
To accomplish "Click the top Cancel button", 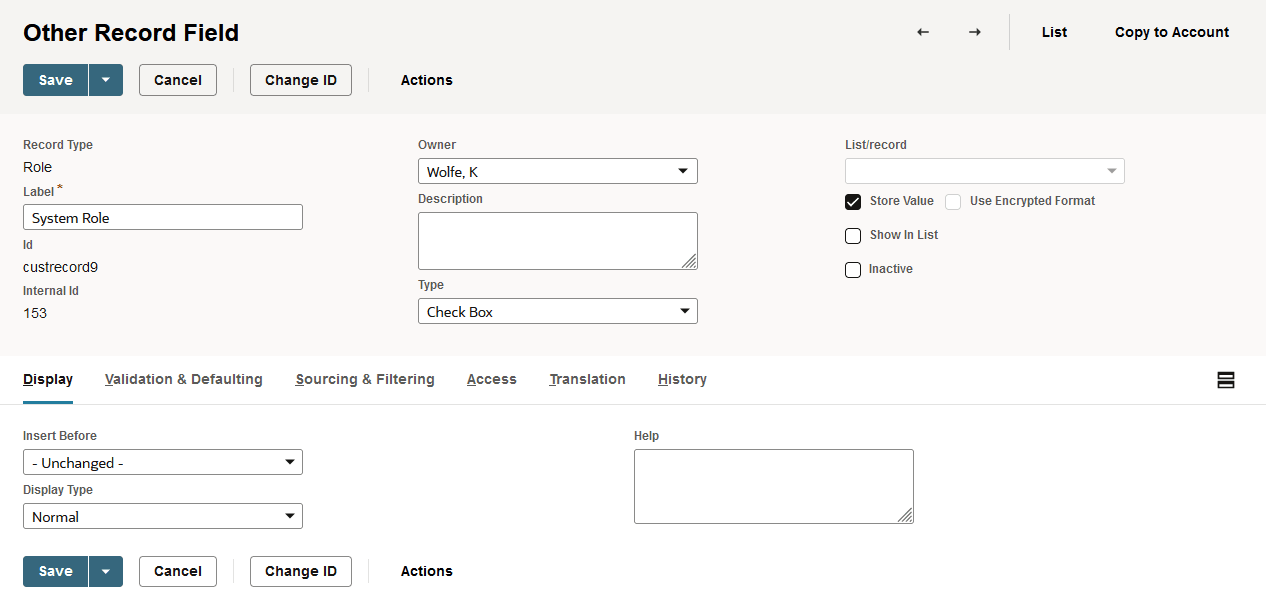I will [x=178, y=80].
